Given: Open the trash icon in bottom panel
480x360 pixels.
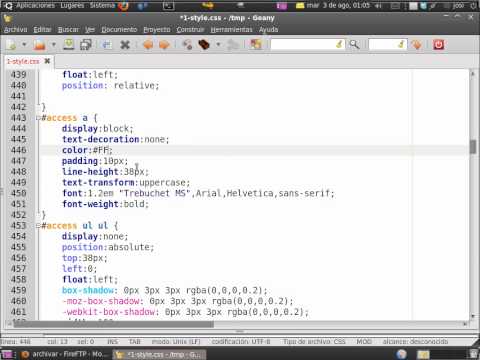Looking at the screenshot, I should (473, 354).
